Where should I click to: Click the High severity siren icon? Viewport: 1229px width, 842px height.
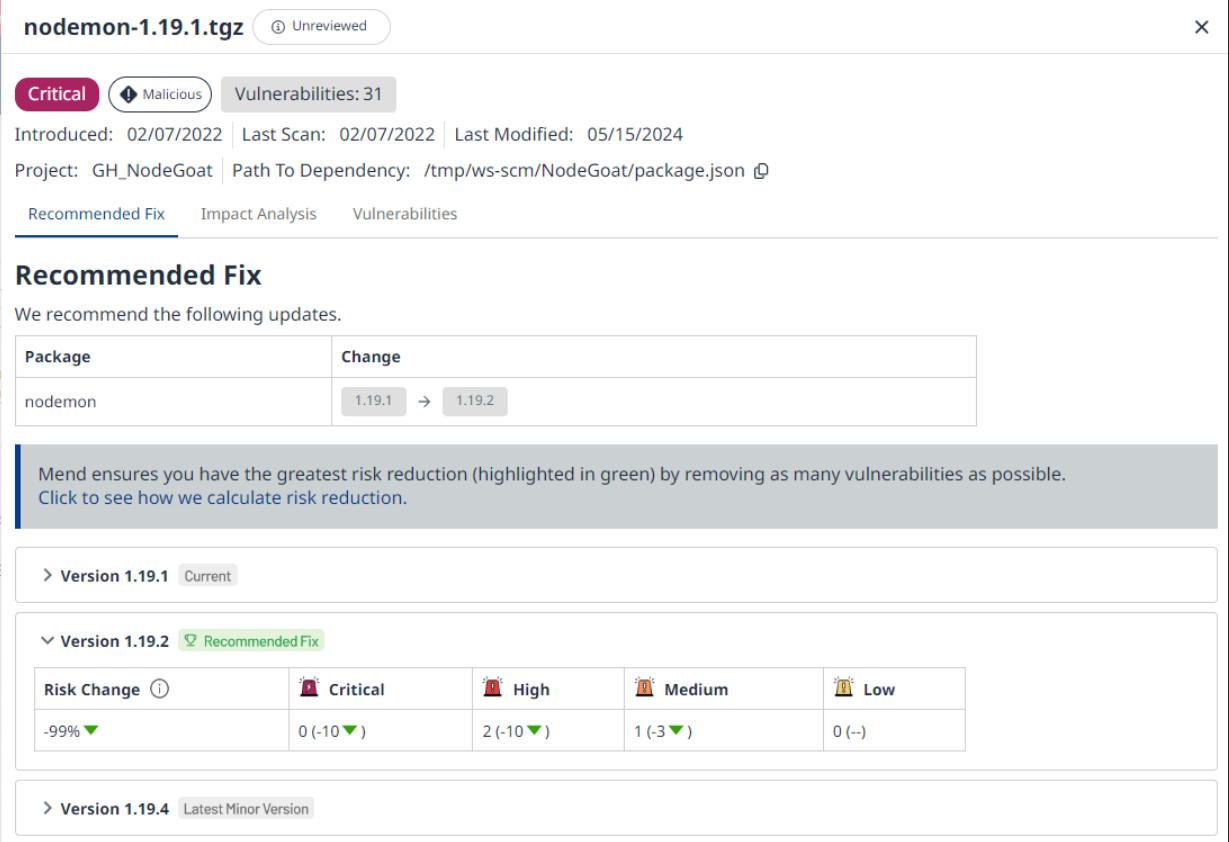492,688
